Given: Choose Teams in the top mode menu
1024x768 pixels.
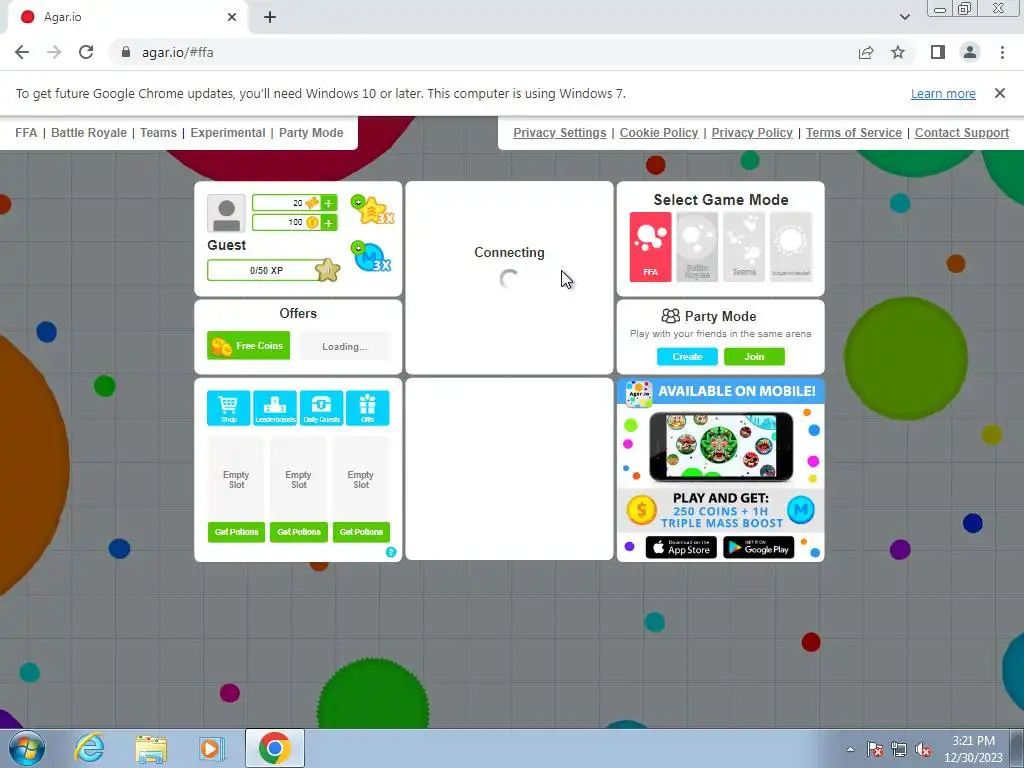Looking at the screenshot, I should (158, 133).
